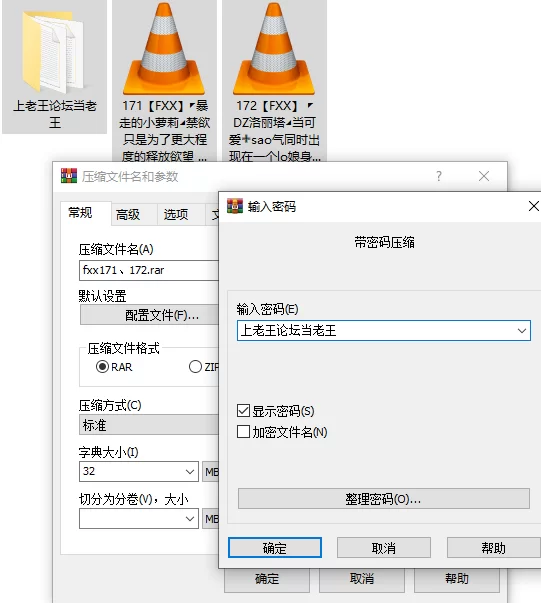Viewport: 541px width, 603px height.
Task: Expand the password history dropdown arrow
Action: point(521,331)
